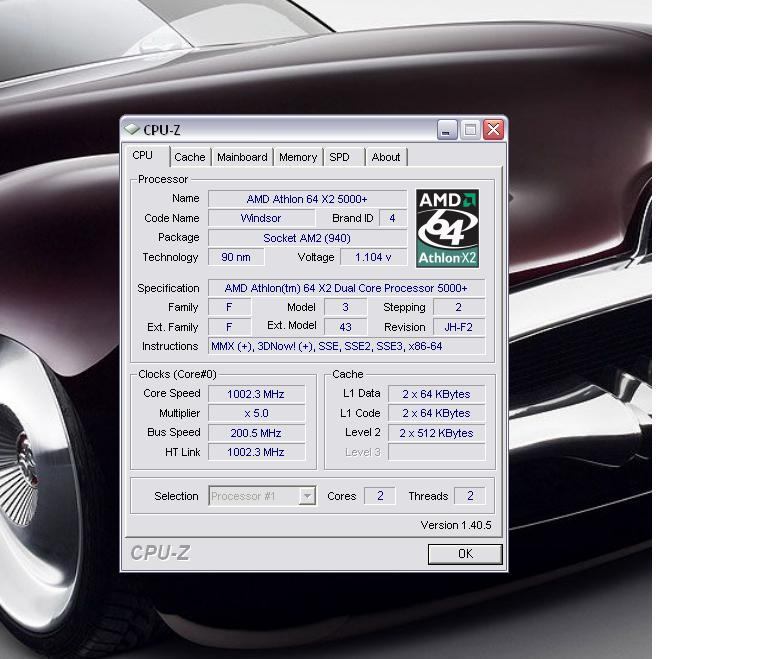Click the Clocks (Core#0) group label
Screen dimensions: 760x659
click(177, 374)
